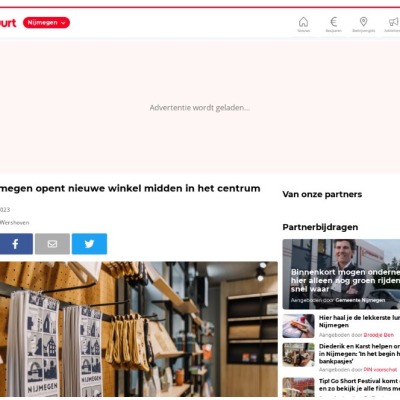The height and width of the screenshot is (400, 400).
Task: Expand the Nijmegen location dropdown
Action: pyautogui.click(x=46, y=23)
